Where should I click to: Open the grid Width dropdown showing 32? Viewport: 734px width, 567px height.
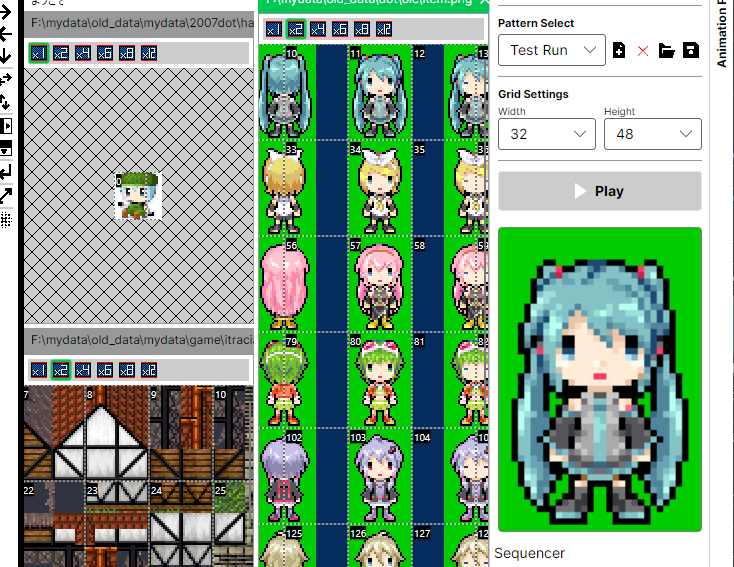click(547, 134)
